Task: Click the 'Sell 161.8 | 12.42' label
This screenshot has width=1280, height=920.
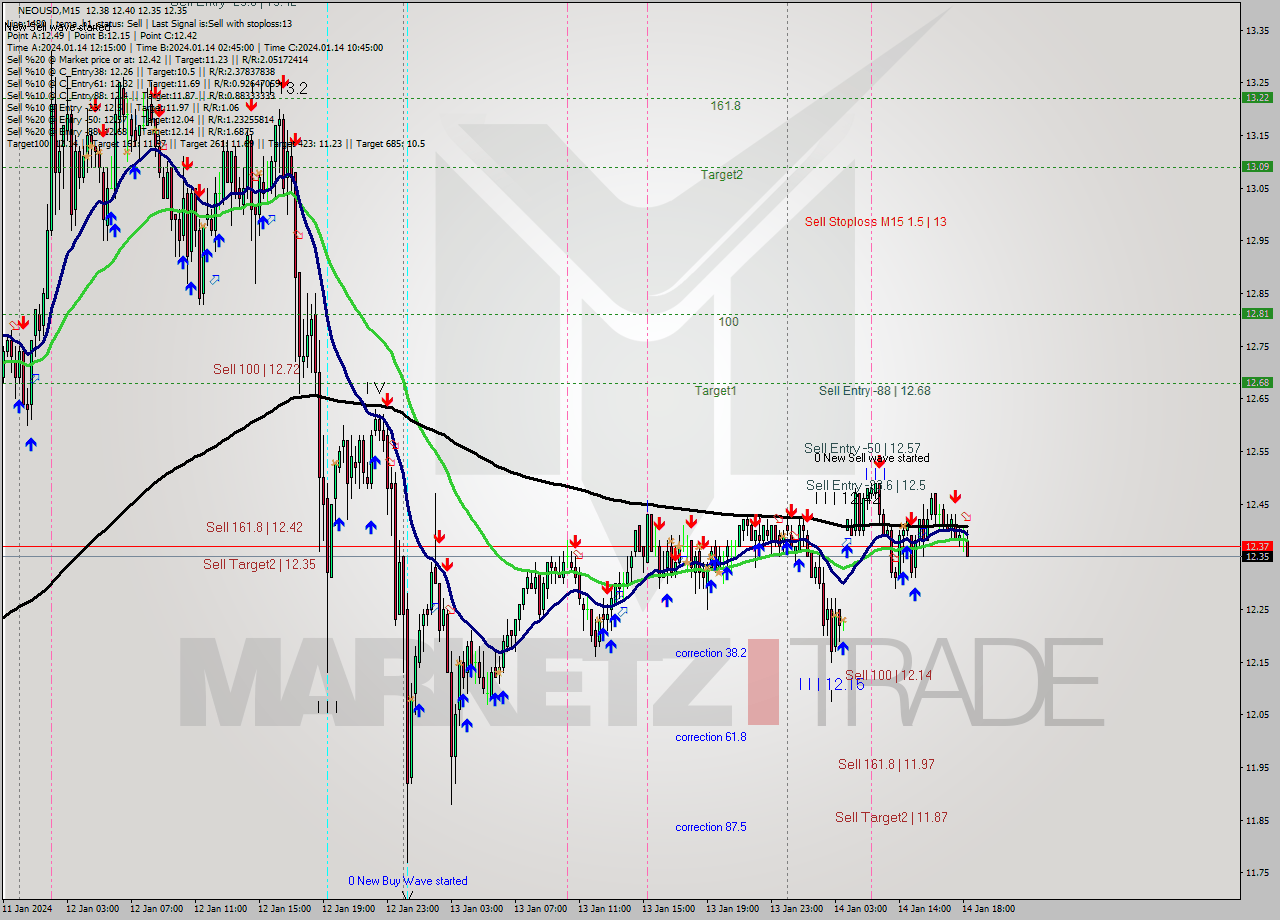Action: (254, 527)
